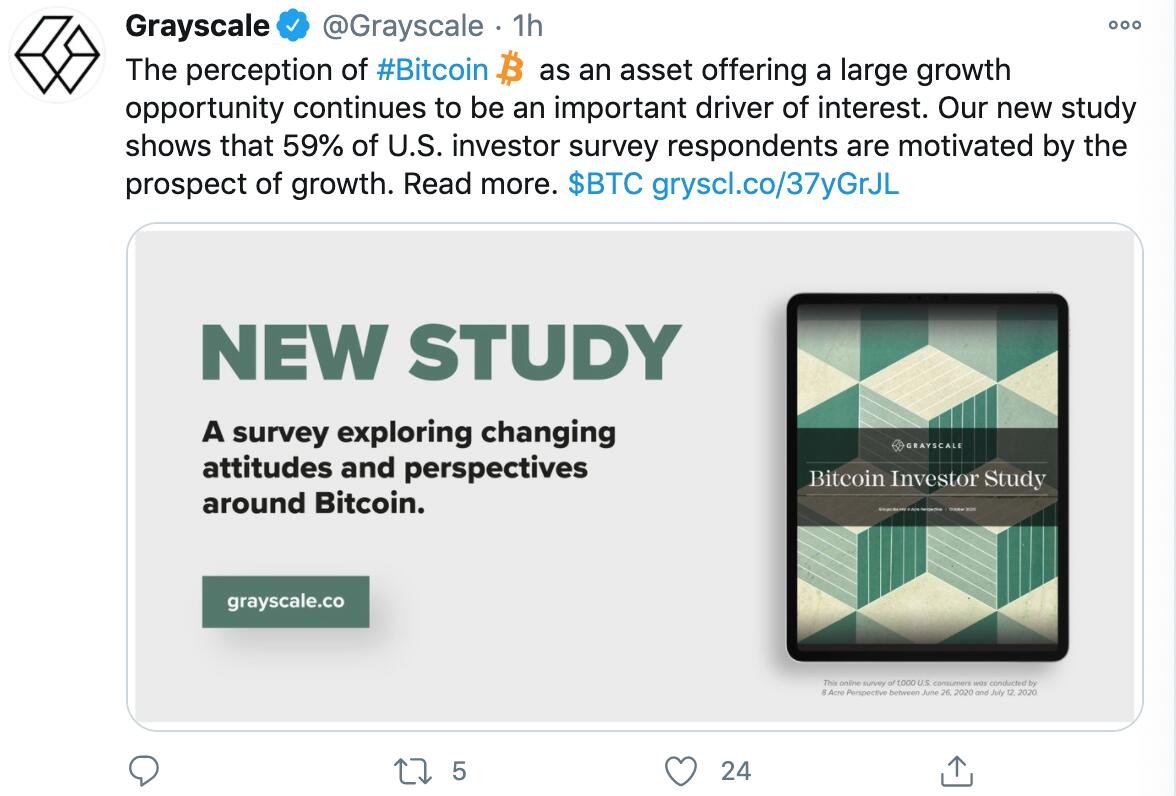Viewport: 1176px width, 796px height.
Task: Open the #Bitcoin hashtag
Action: [433, 70]
